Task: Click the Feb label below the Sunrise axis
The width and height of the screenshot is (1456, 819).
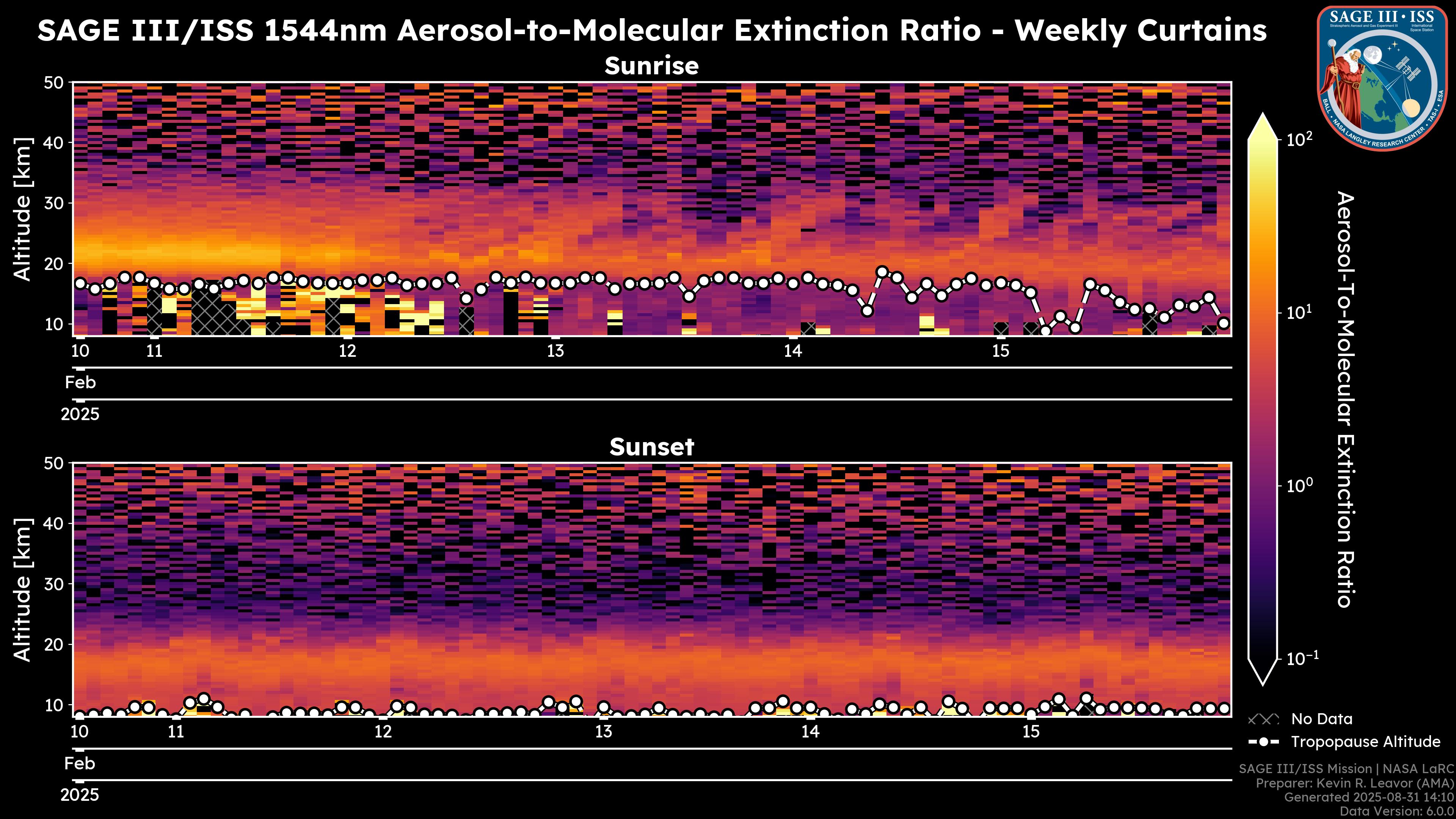Action: coord(80,383)
